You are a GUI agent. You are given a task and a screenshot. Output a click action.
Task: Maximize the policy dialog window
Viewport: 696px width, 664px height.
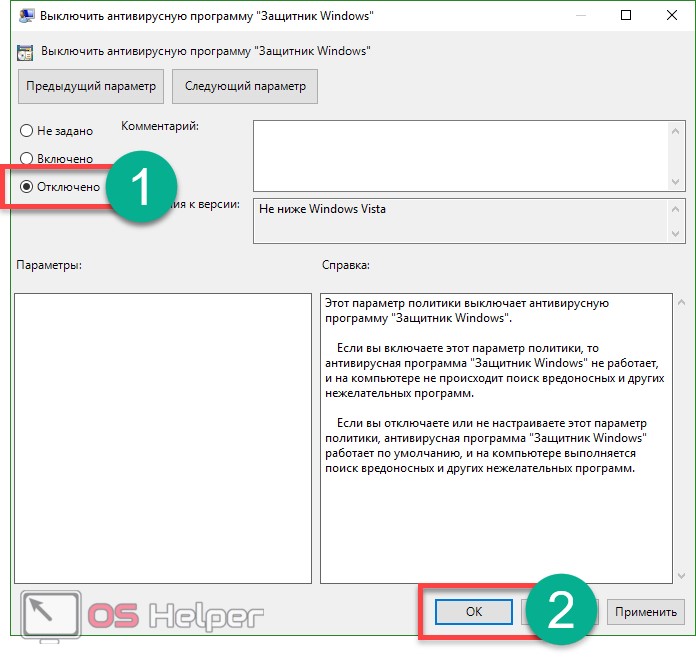(626, 16)
